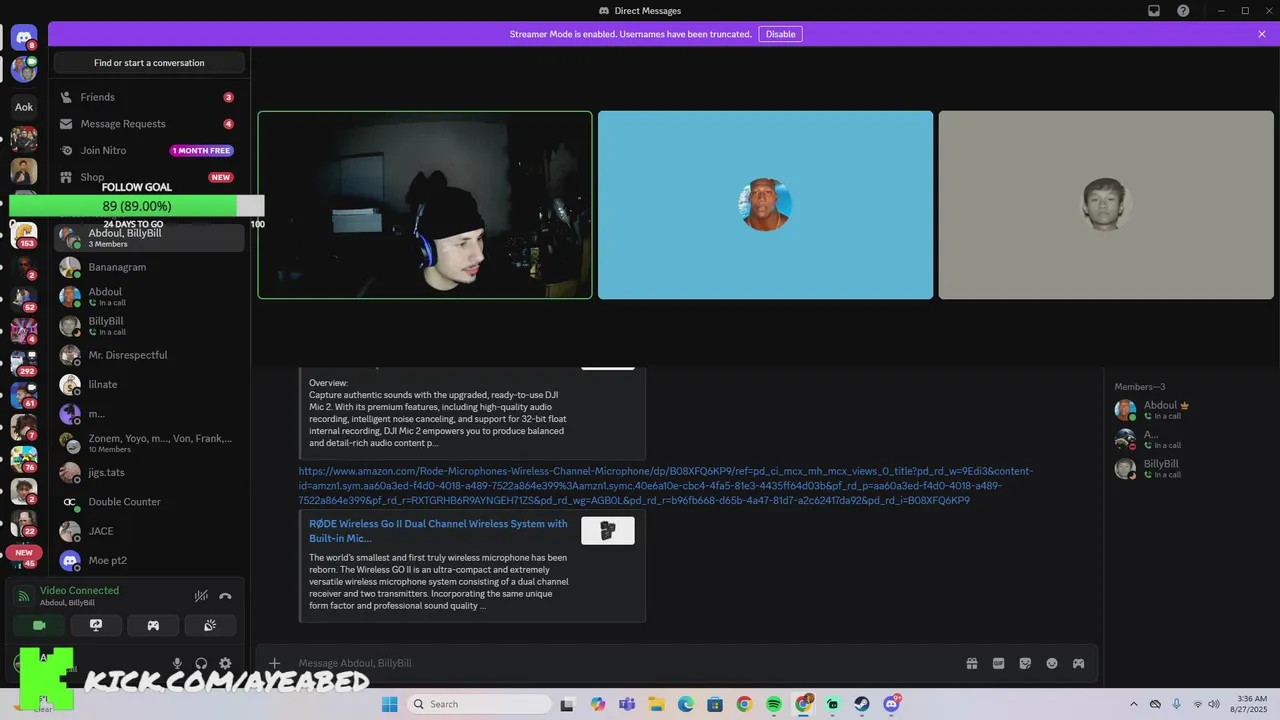
Task: Open Bananagram direct message
Action: pos(149,267)
